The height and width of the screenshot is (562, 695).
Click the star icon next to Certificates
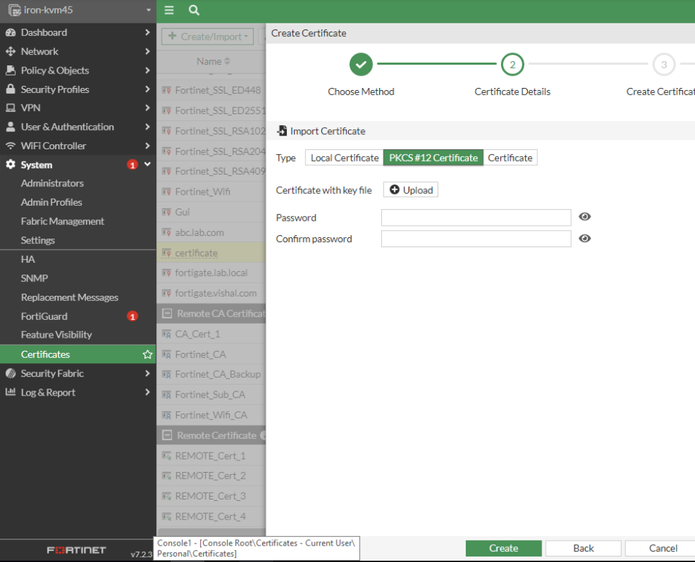147,355
